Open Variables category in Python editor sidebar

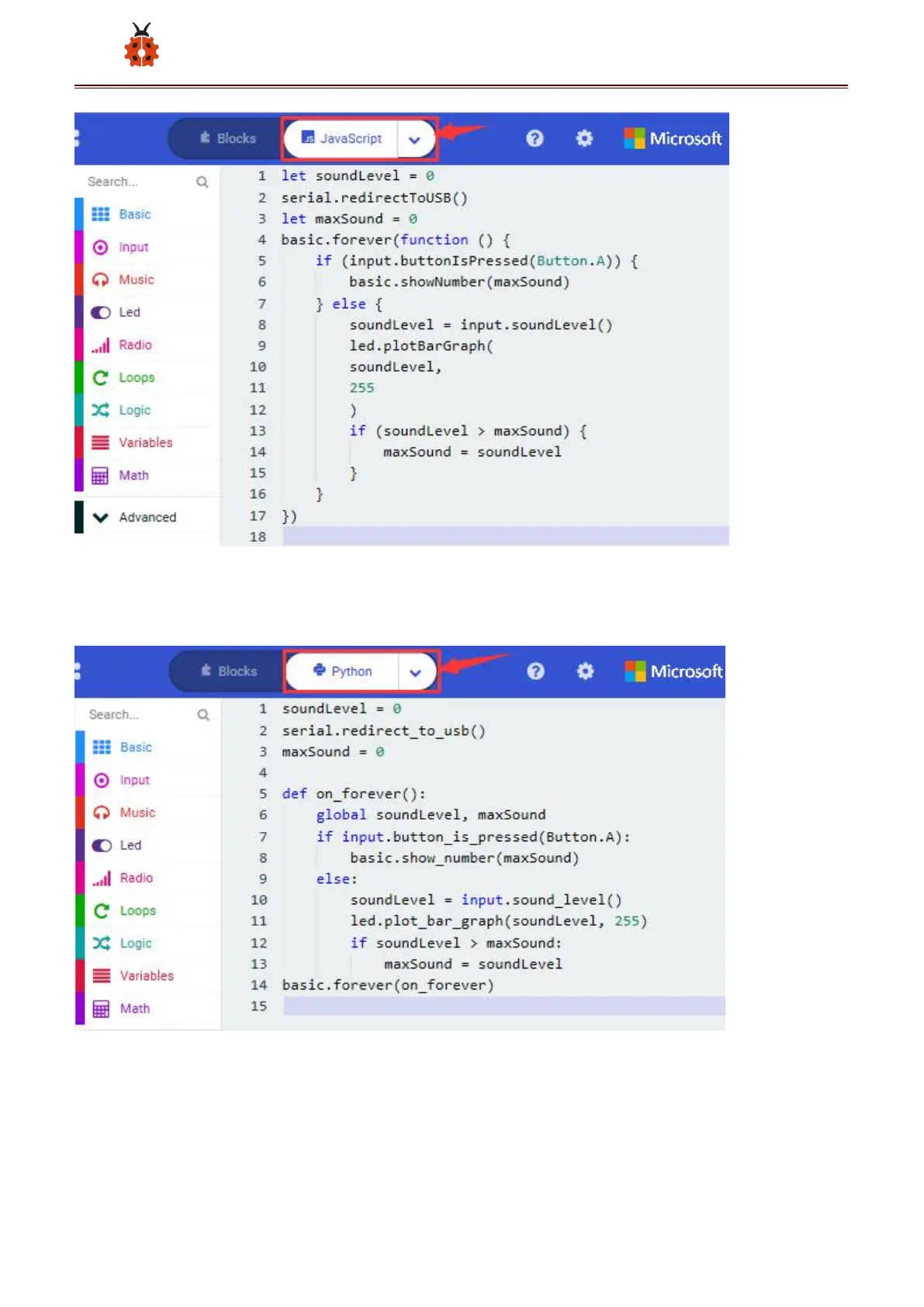pos(148,976)
